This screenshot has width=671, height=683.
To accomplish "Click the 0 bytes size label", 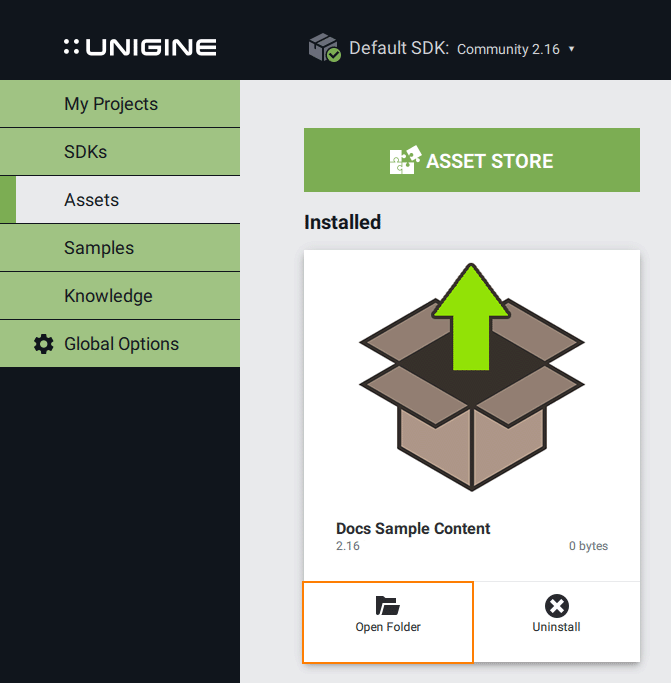I will coord(588,546).
